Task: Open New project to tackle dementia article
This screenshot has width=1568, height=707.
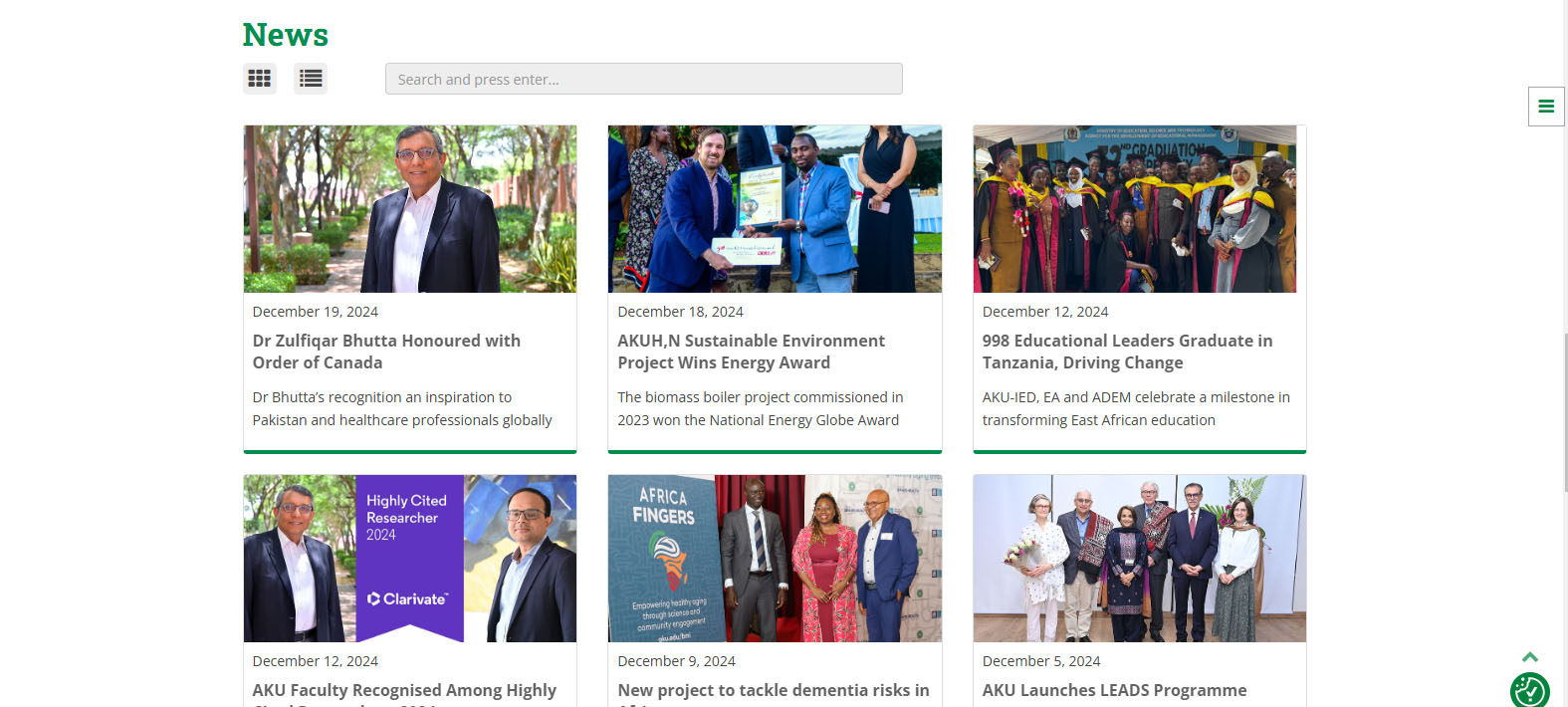Action: (773, 690)
